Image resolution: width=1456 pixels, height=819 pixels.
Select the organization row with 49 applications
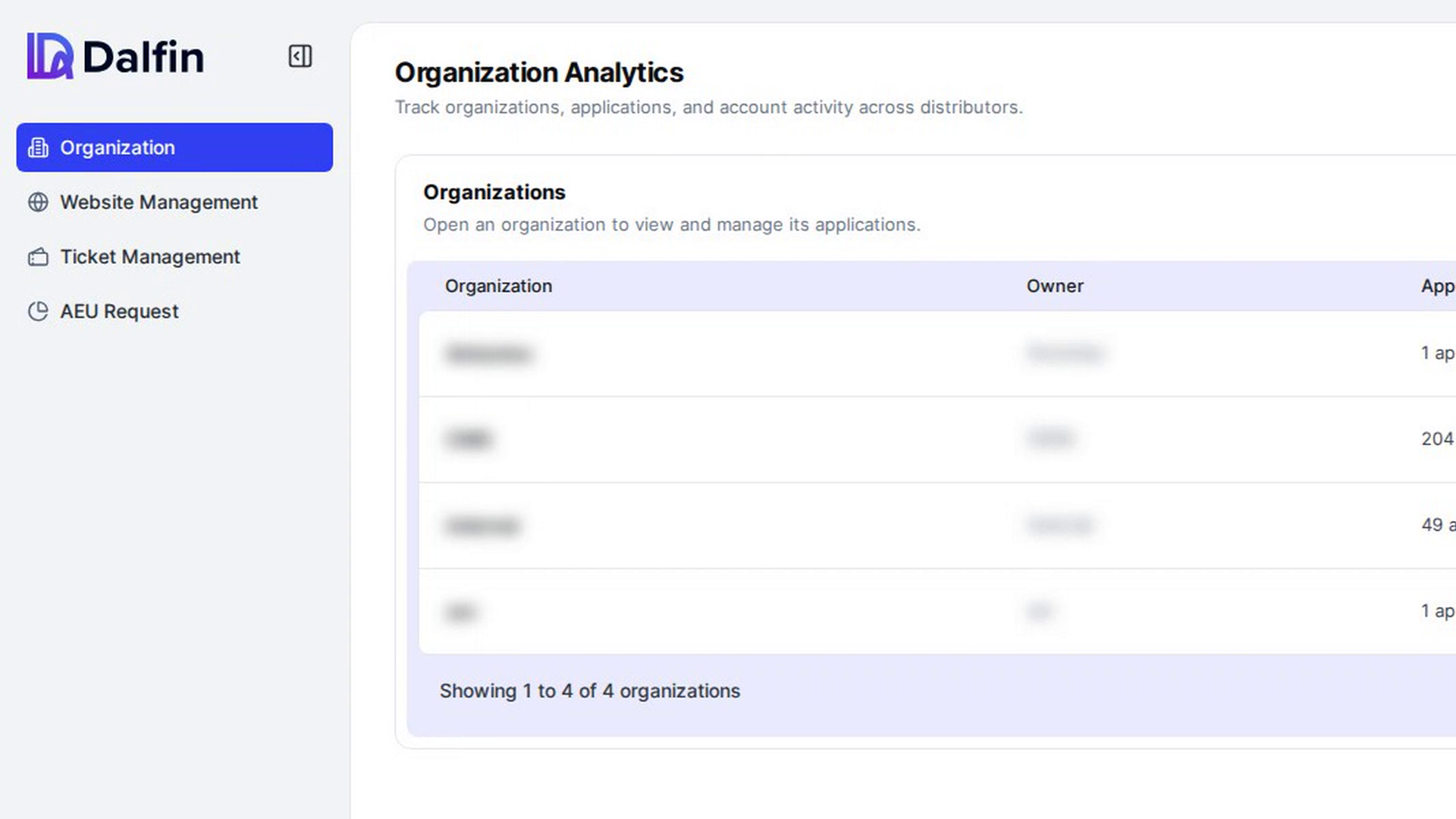tap(937, 526)
